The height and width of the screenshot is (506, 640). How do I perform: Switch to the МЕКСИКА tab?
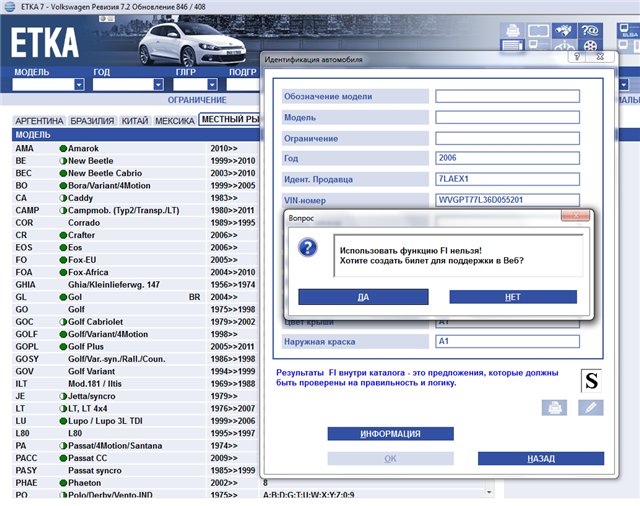(175, 121)
